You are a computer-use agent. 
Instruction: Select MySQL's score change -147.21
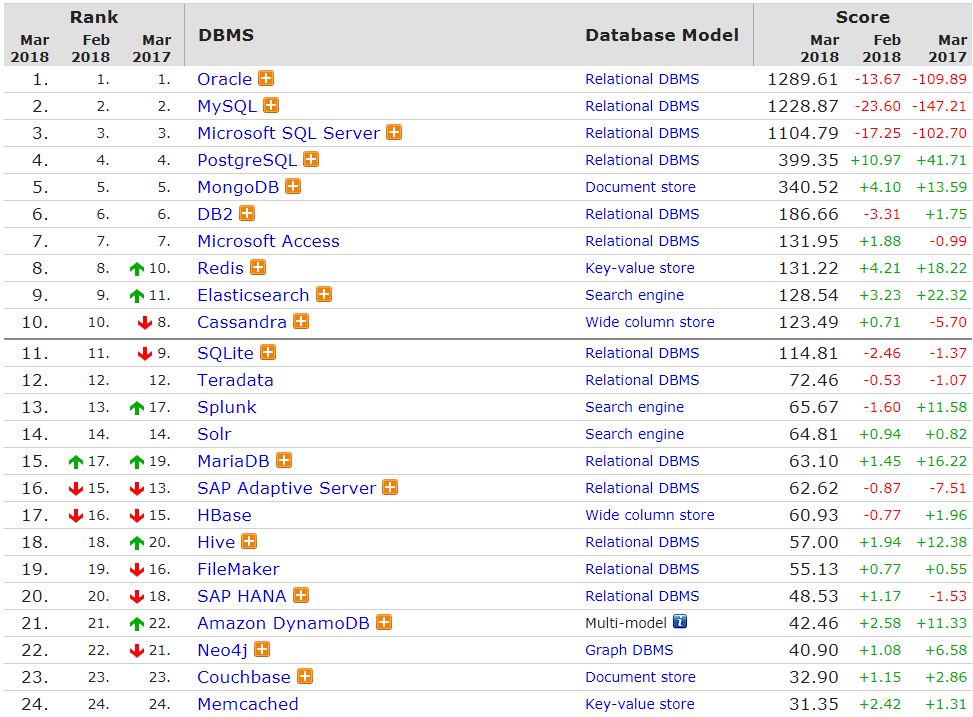[x=939, y=106]
